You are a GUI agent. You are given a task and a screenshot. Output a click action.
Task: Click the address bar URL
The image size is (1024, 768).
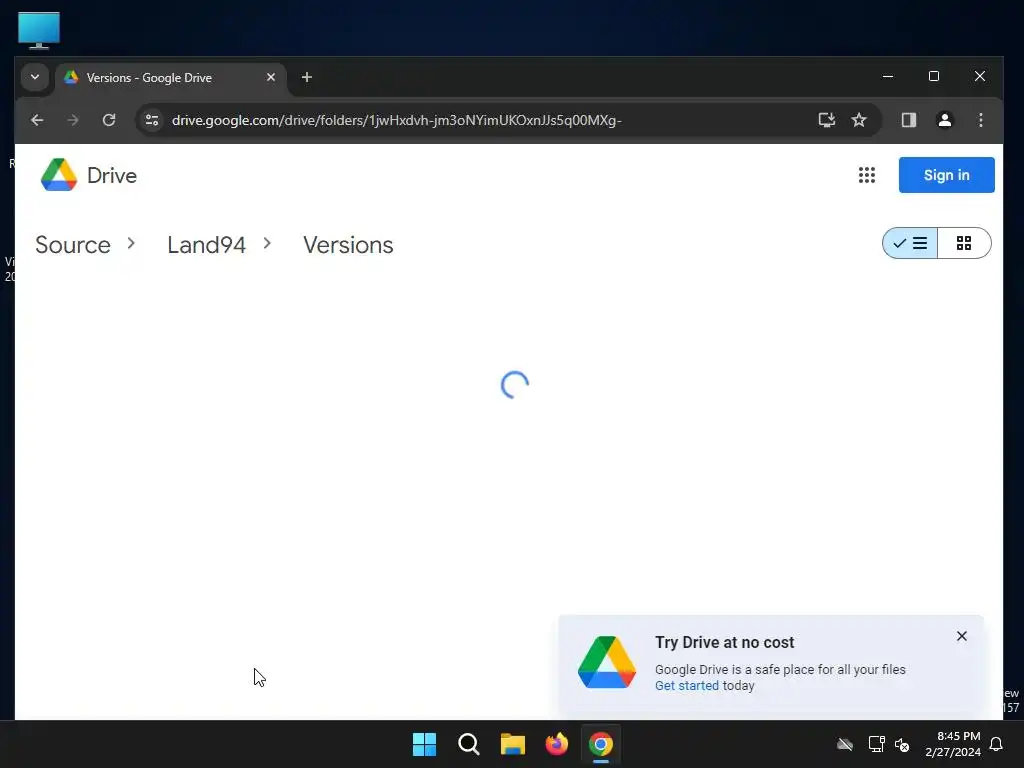(396, 120)
